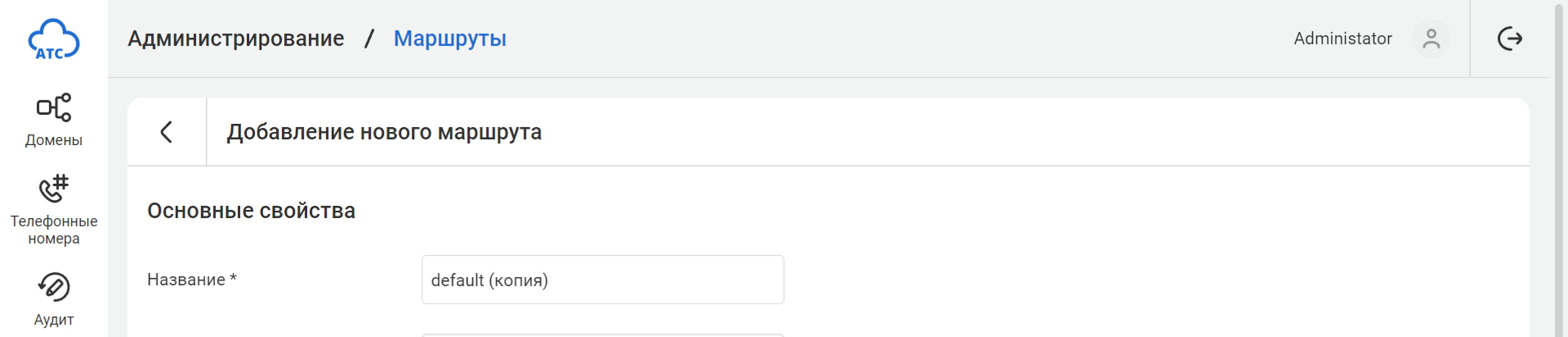Click the Администрирование breadcrumb

236,39
